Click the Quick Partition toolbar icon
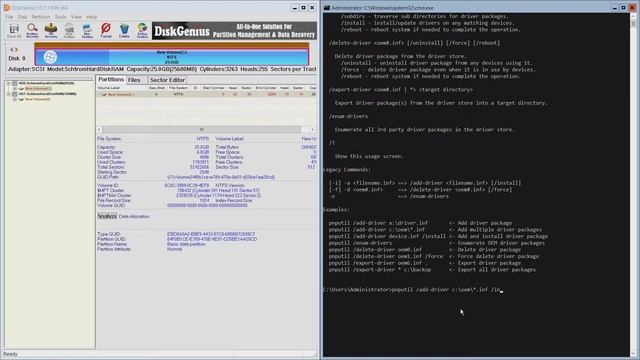Screen dimensions: 640x360 click(x=69, y=31)
